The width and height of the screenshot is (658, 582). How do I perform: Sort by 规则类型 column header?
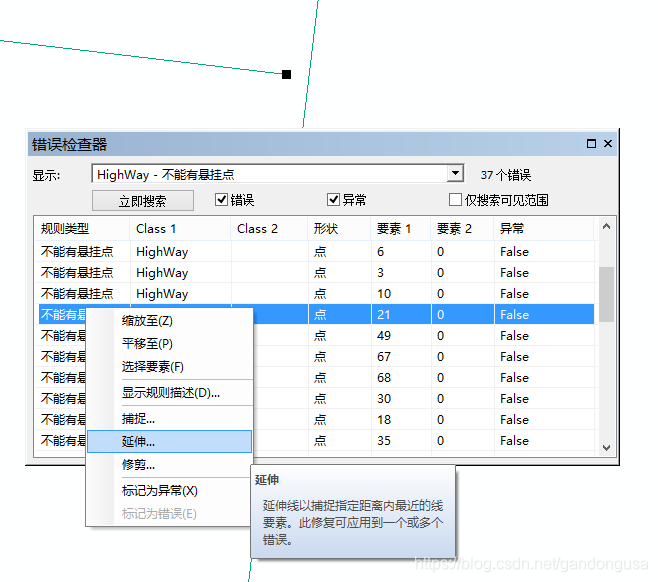pos(82,229)
